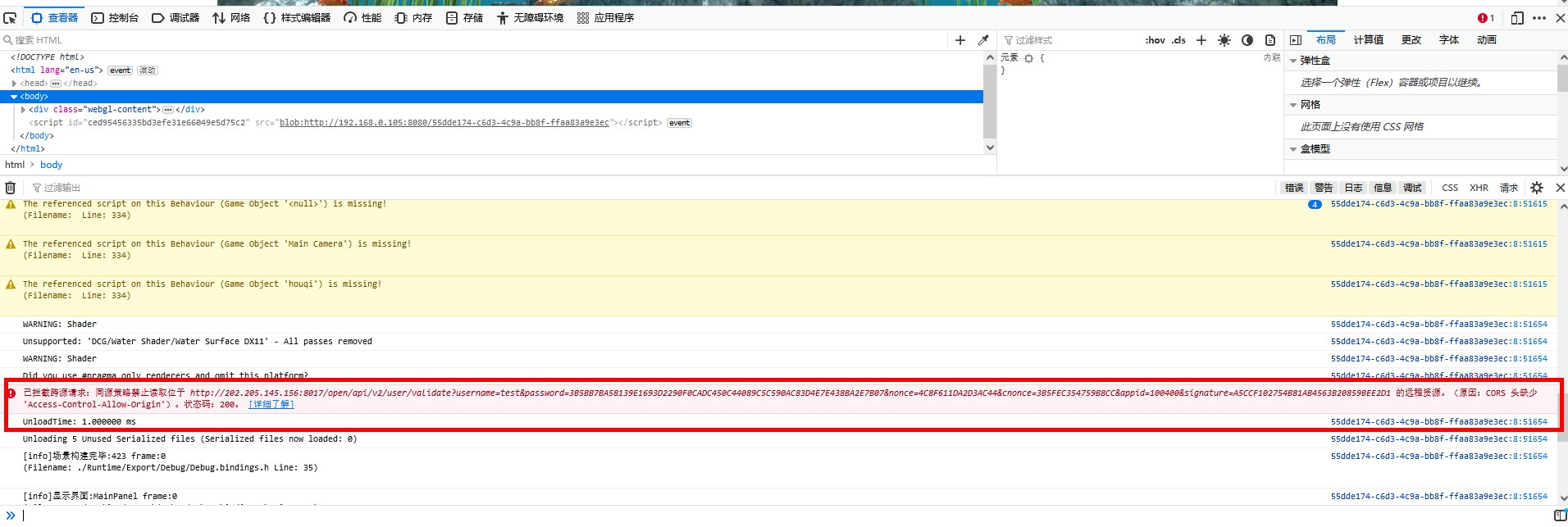Toggle the 日志 logs filter
1568x527 pixels.
tap(1353, 188)
